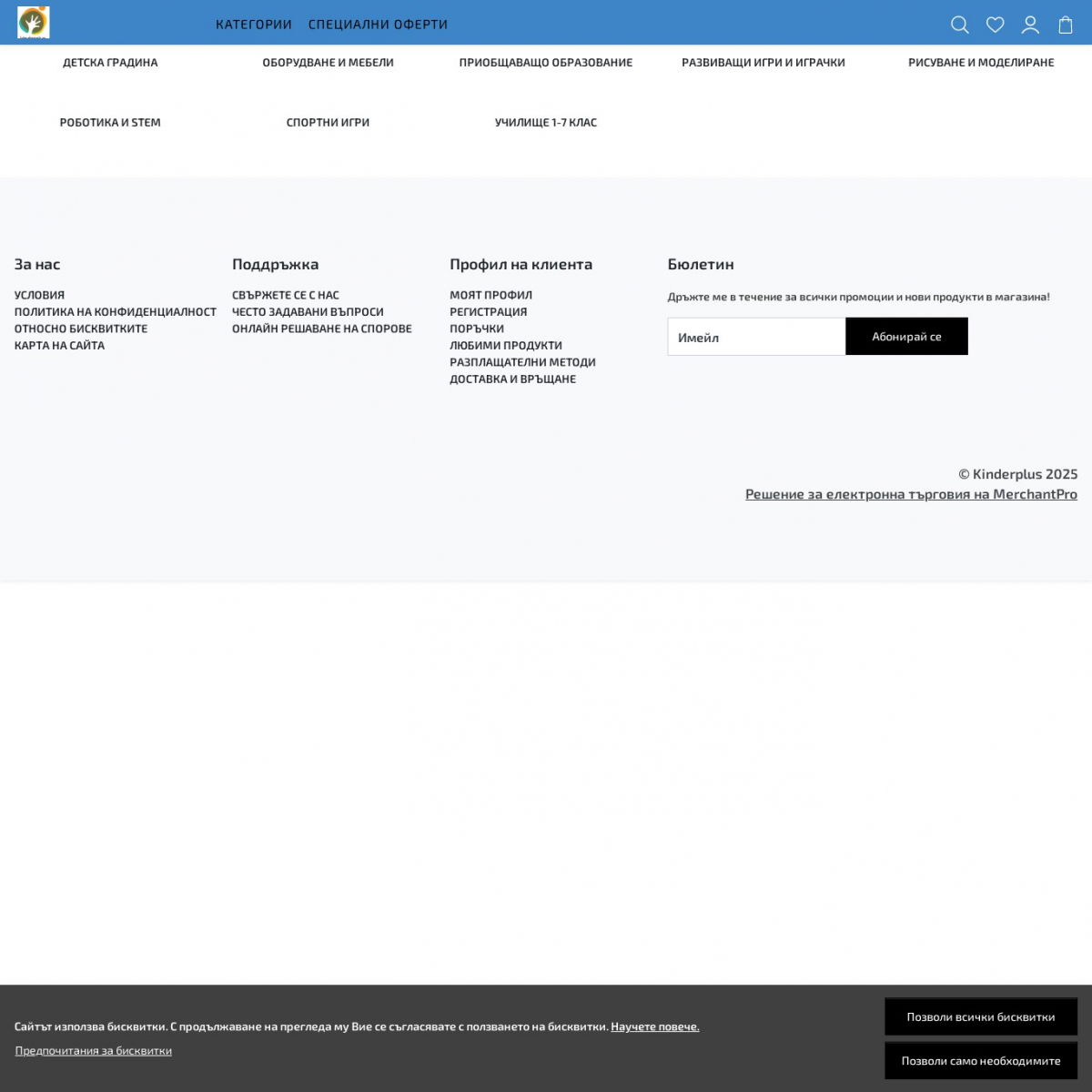Open the shopping bag cart icon
Screen dimensions: 1092x1092
tap(1066, 25)
